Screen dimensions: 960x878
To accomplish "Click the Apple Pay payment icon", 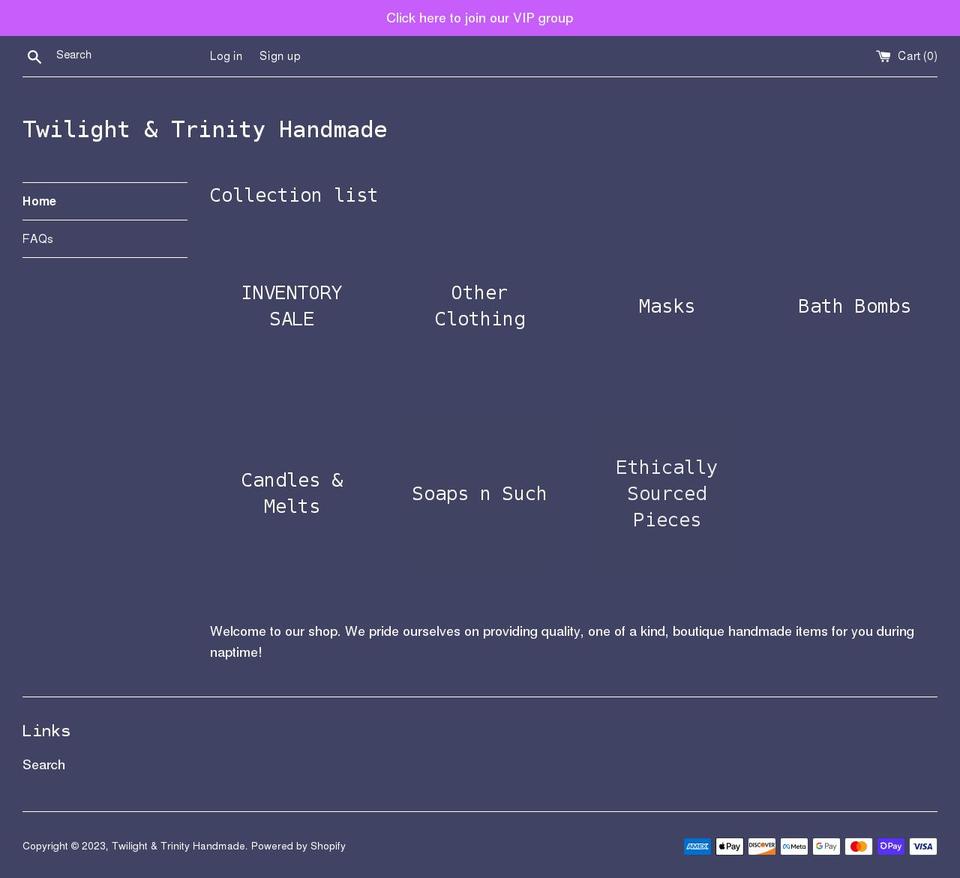I will 729,846.
